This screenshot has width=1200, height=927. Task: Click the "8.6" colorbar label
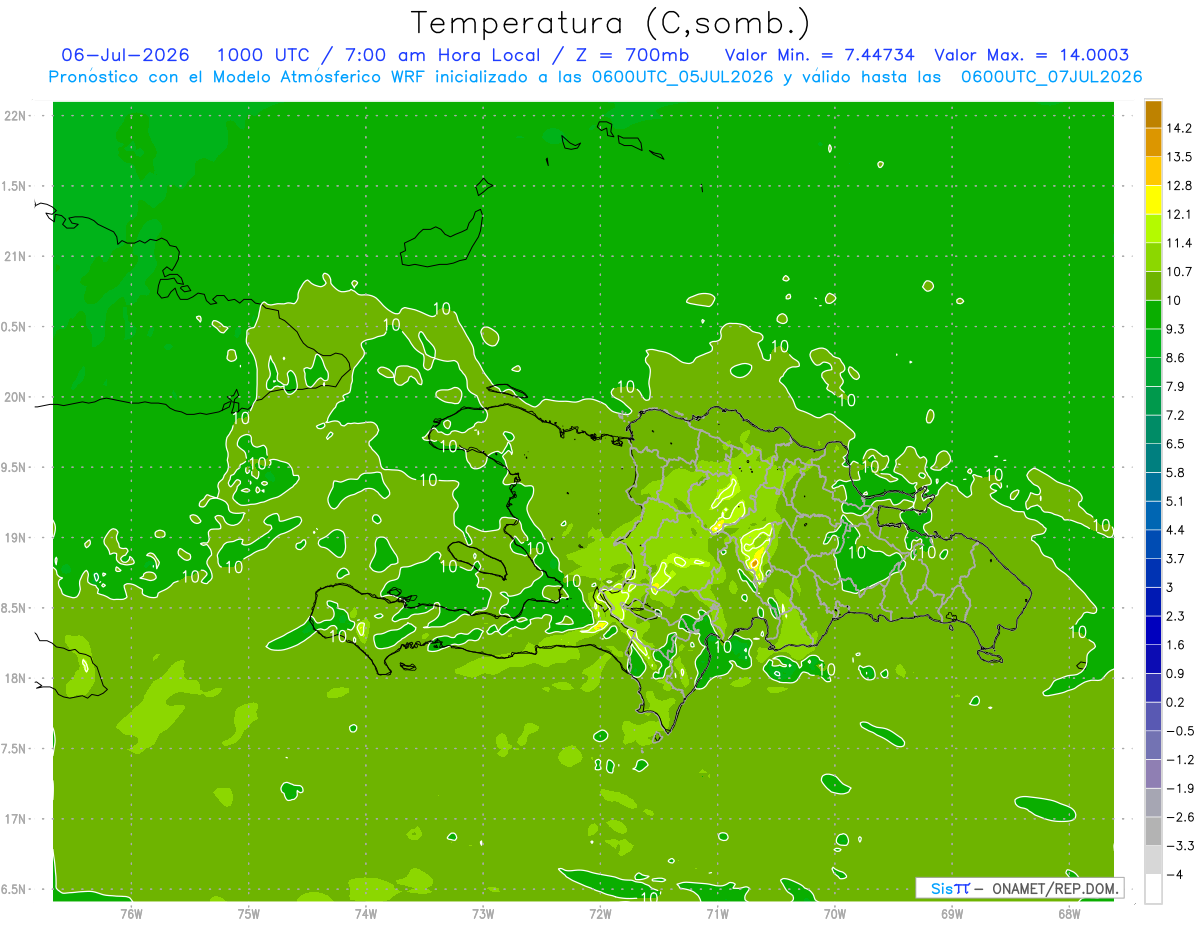[1175, 358]
